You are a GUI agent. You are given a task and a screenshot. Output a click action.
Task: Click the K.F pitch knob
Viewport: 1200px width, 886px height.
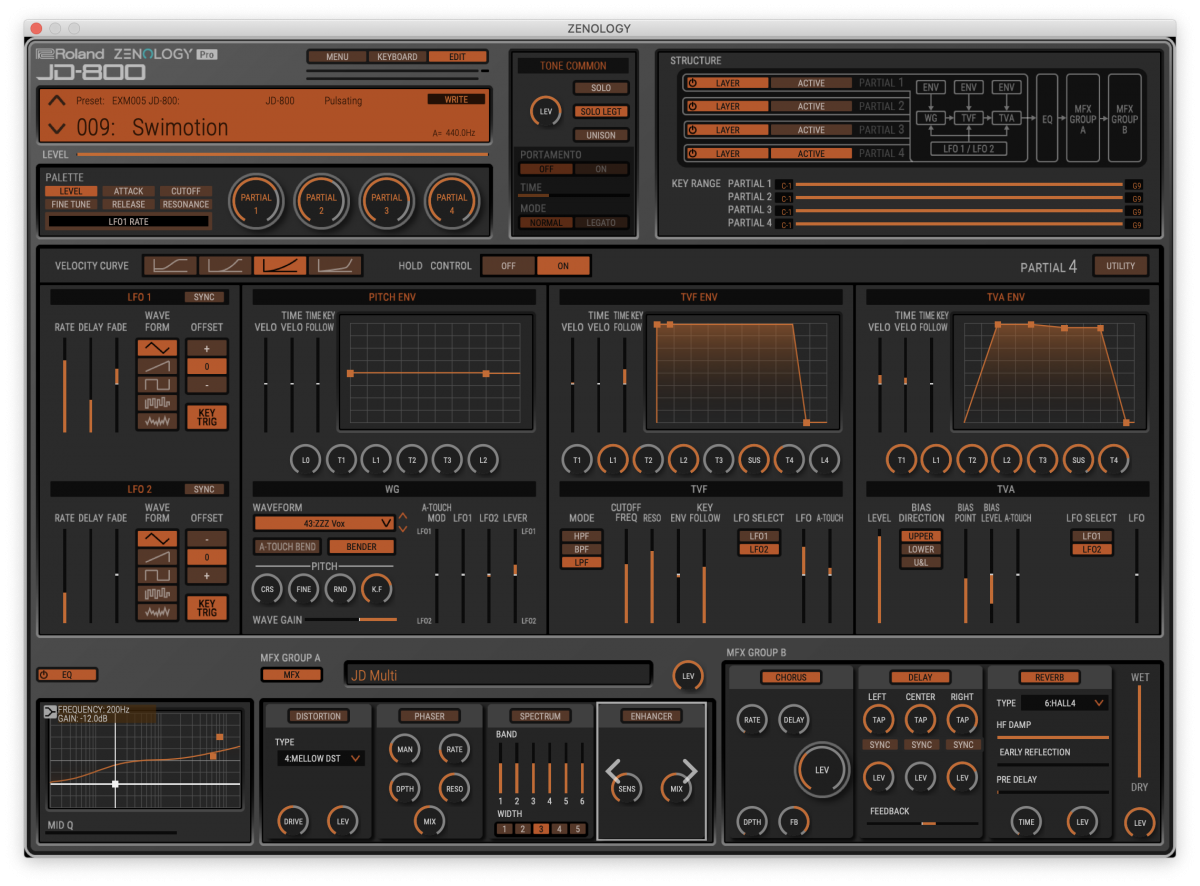click(x=376, y=590)
